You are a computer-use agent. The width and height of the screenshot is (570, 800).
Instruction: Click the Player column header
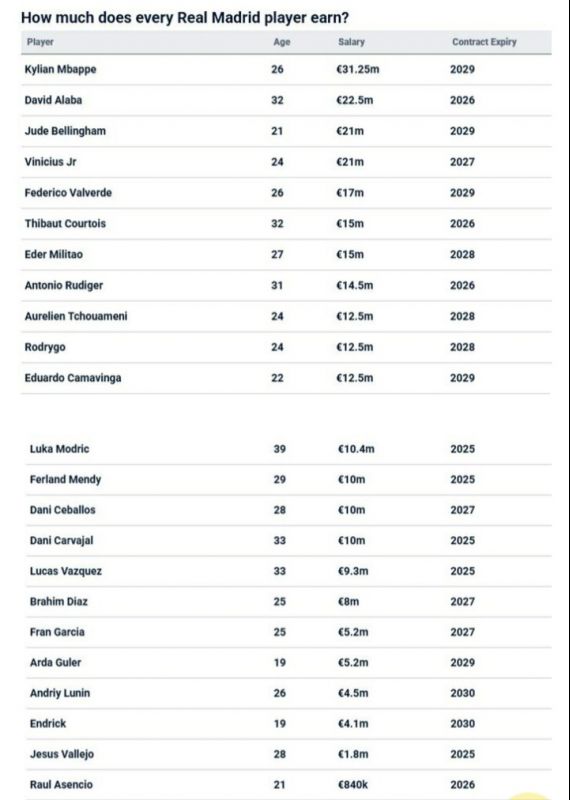[40, 42]
